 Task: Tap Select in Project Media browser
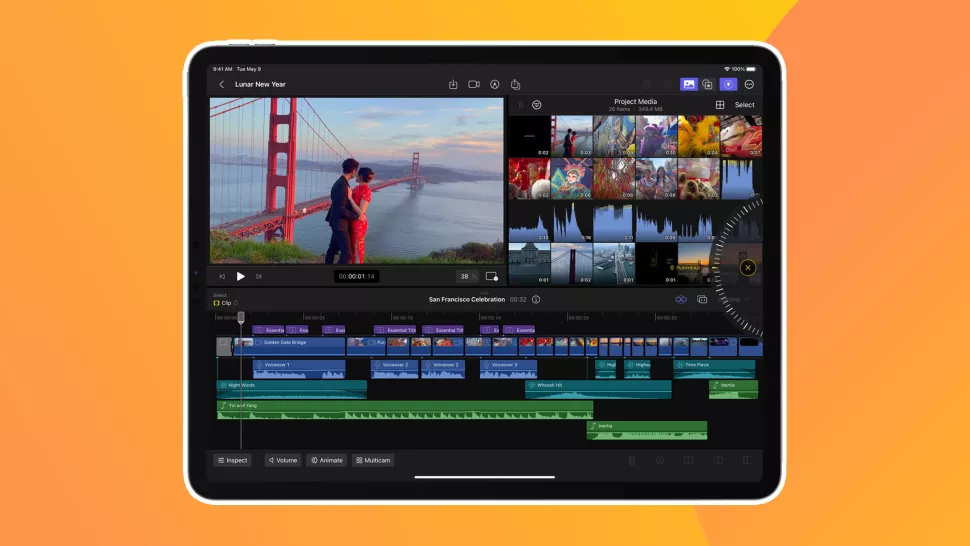pos(744,105)
